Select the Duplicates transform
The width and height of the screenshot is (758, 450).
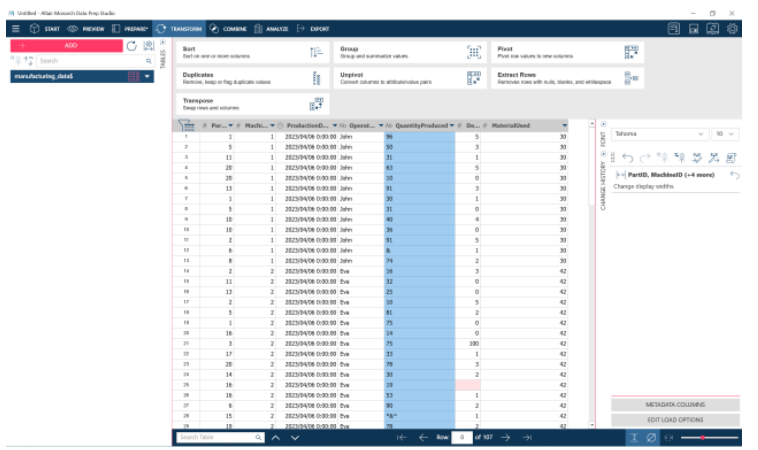[253, 78]
